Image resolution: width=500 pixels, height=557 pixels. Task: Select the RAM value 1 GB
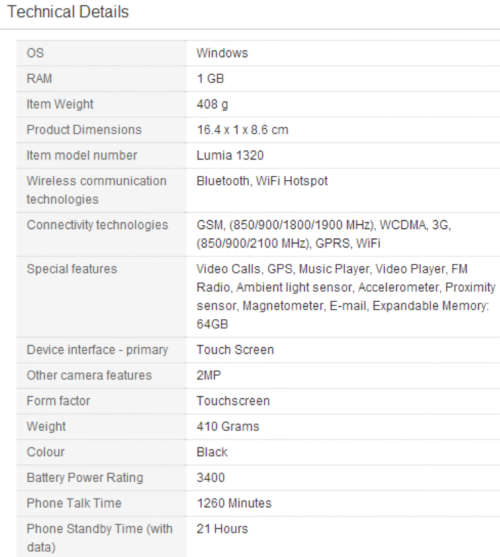coord(210,79)
